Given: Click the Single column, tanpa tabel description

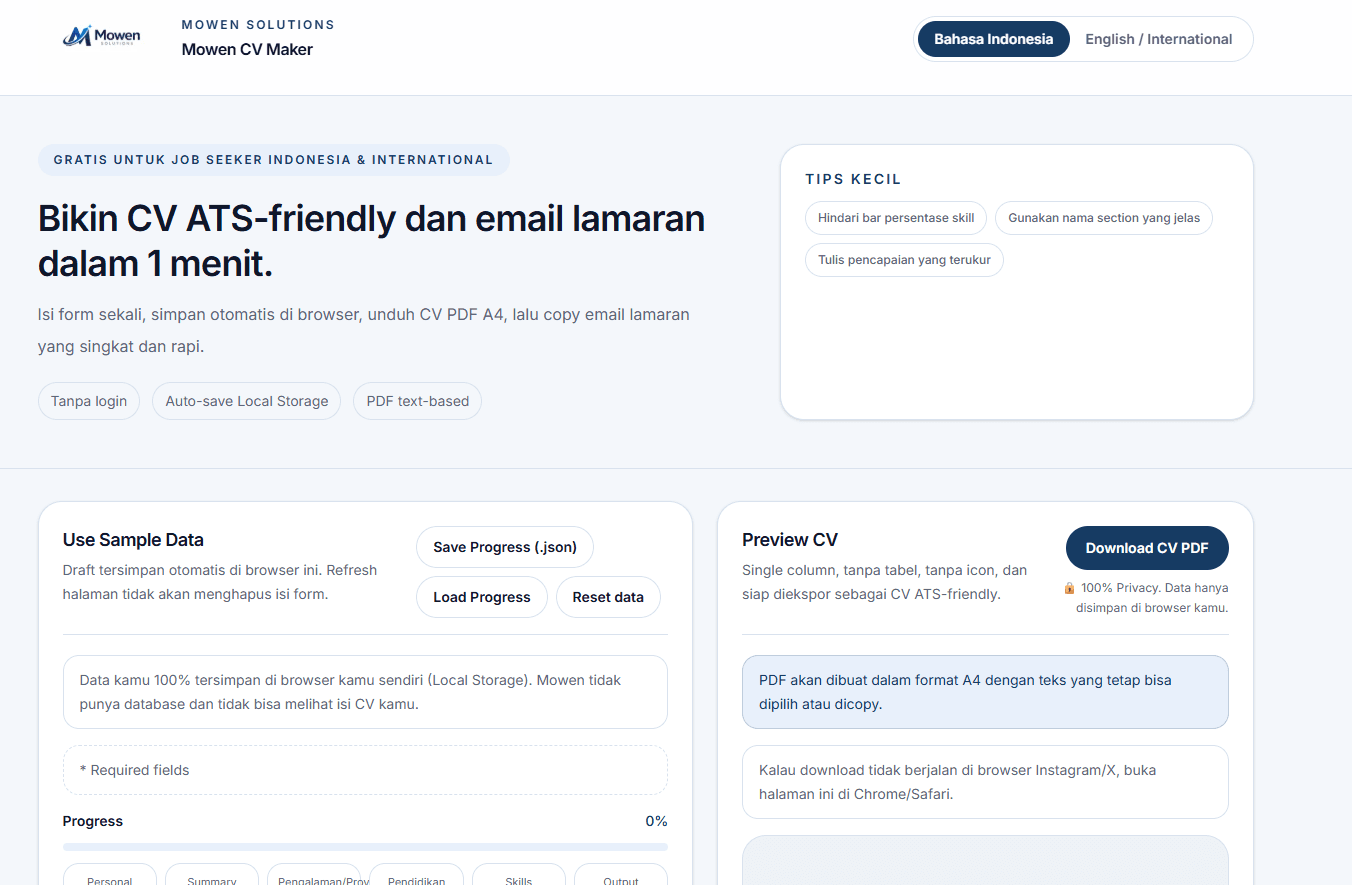Looking at the screenshot, I should pyautogui.click(x=885, y=582).
